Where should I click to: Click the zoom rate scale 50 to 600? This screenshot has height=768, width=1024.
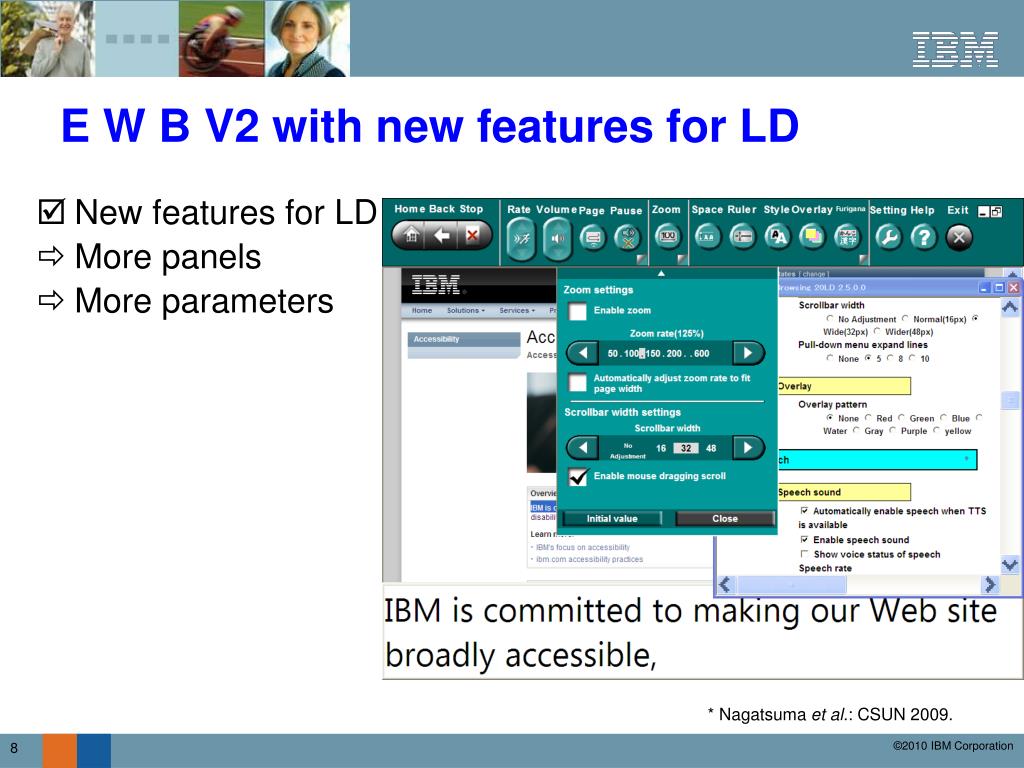[658, 353]
